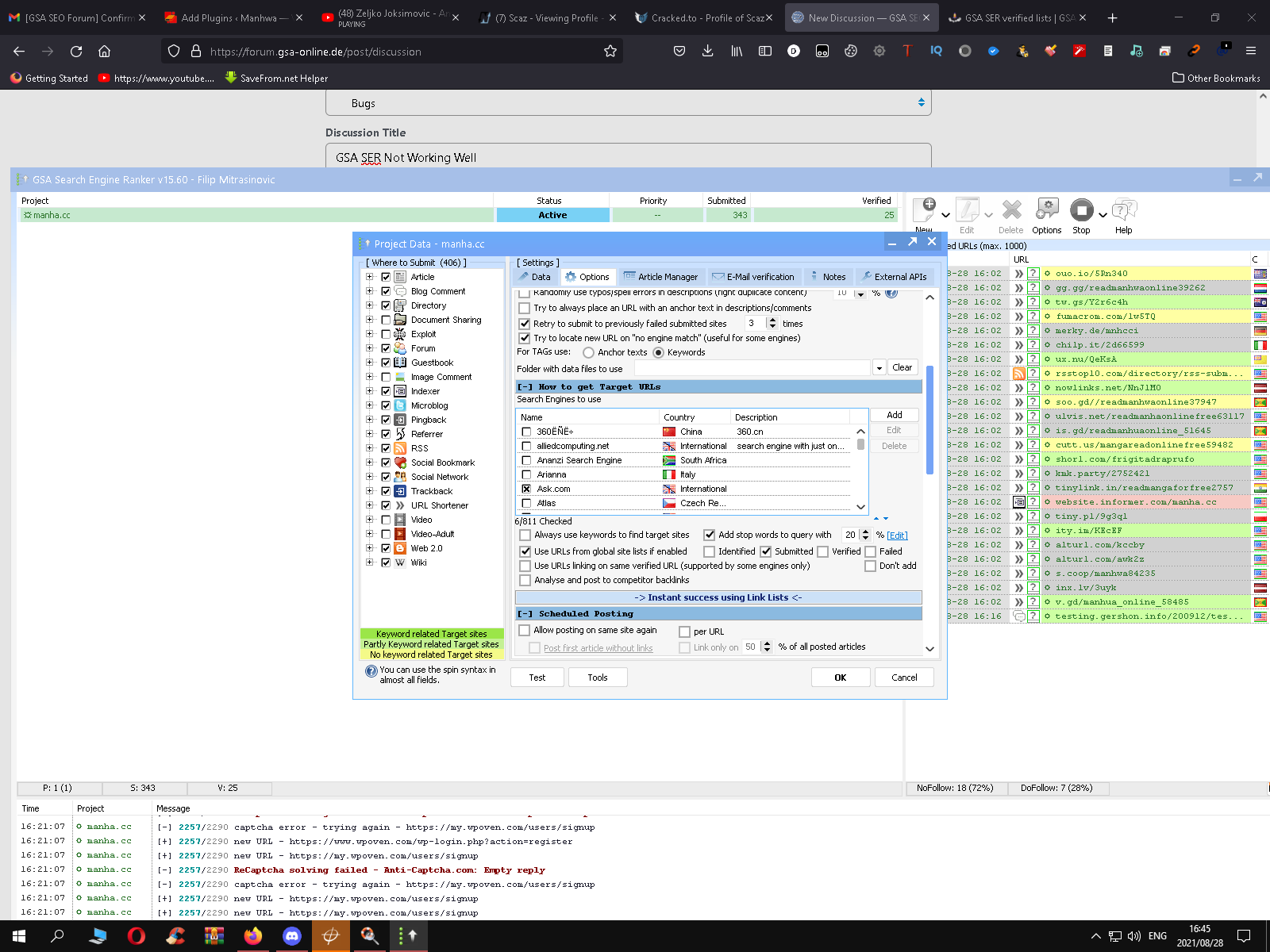Expand the Social Network tree node

click(x=369, y=477)
